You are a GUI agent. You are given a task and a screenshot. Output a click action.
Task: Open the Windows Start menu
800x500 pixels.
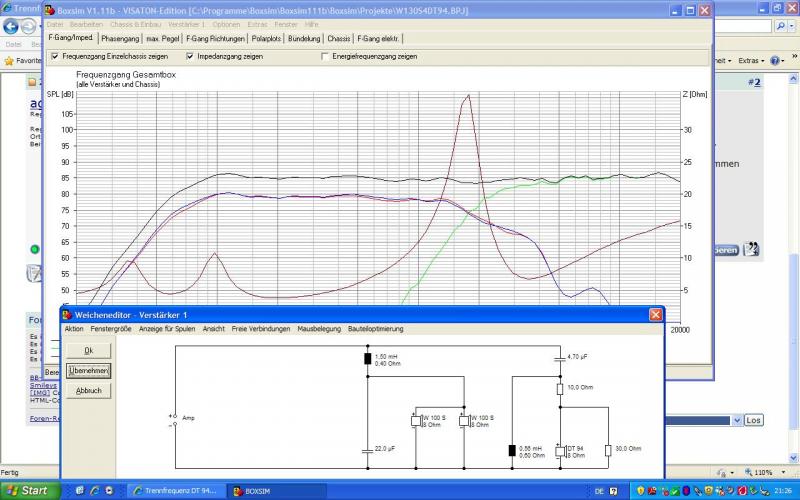[27, 491]
